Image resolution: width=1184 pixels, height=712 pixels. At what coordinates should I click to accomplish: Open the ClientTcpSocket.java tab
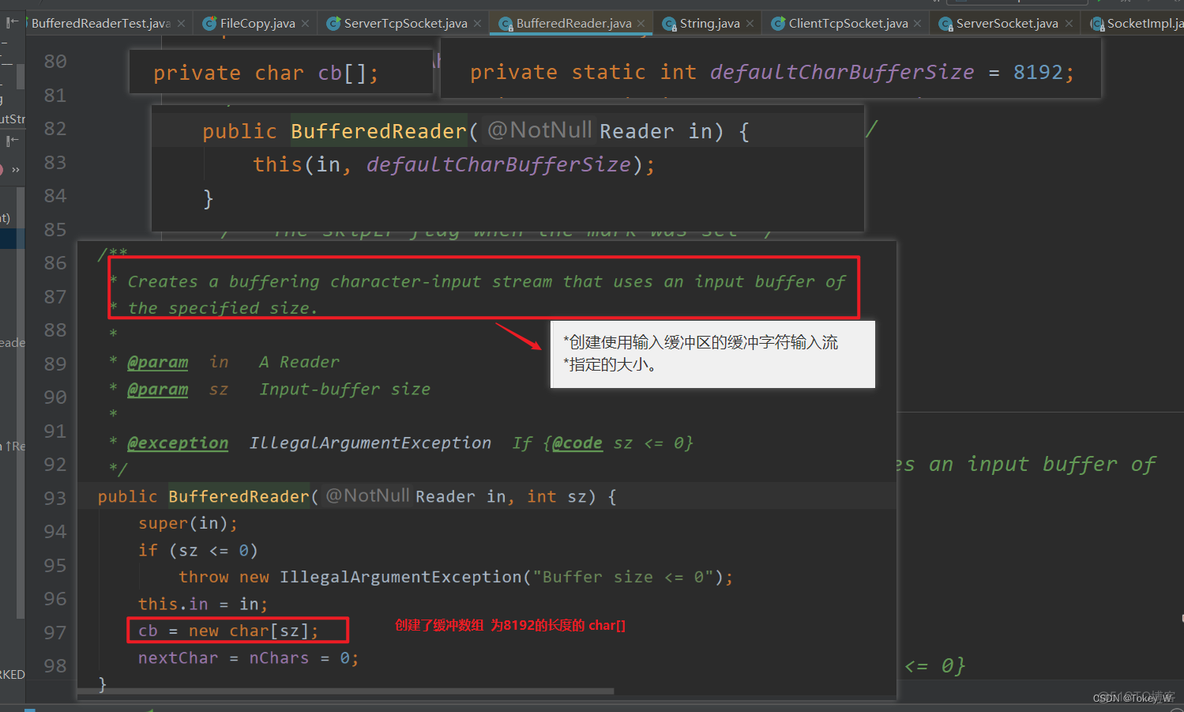(x=848, y=24)
